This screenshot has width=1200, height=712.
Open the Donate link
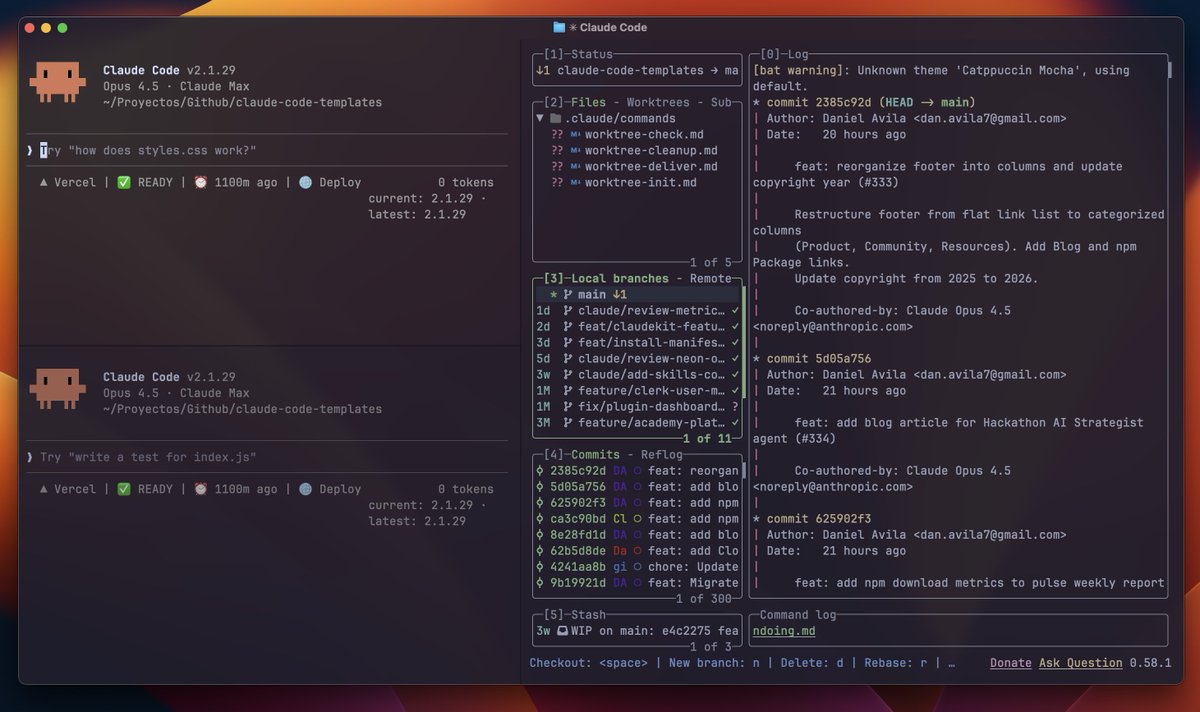point(1011,662)
